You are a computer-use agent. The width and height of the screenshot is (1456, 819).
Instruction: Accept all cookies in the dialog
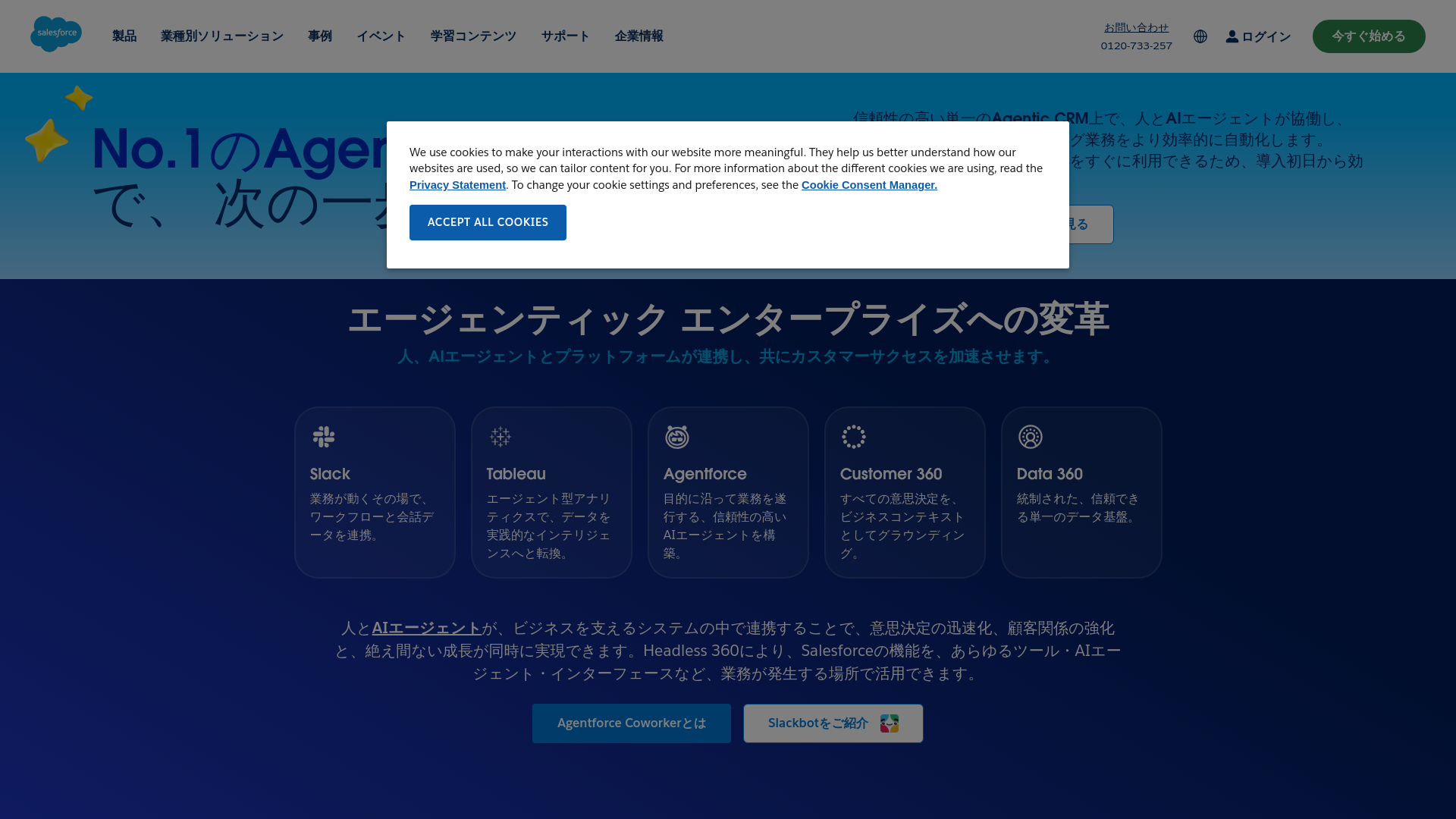tap(488, 222)
